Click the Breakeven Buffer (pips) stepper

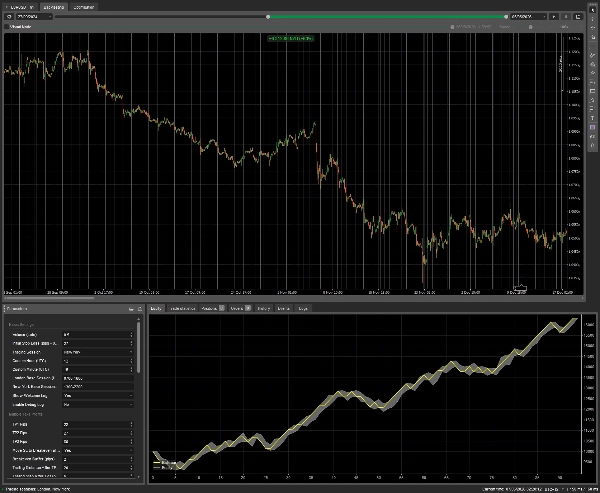pyautogui.click(x=131, y=459)
